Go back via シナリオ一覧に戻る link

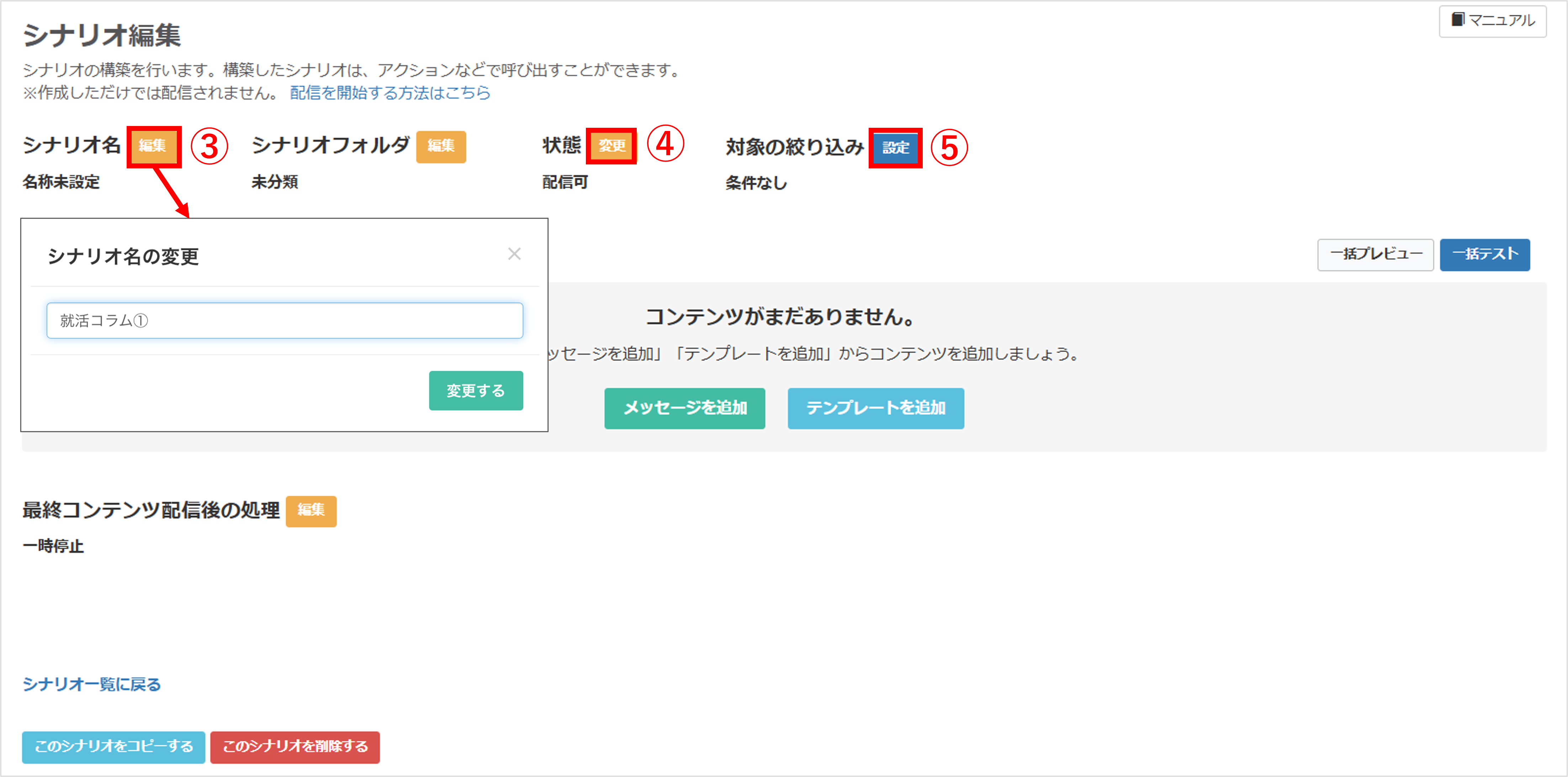click(91, 684)
